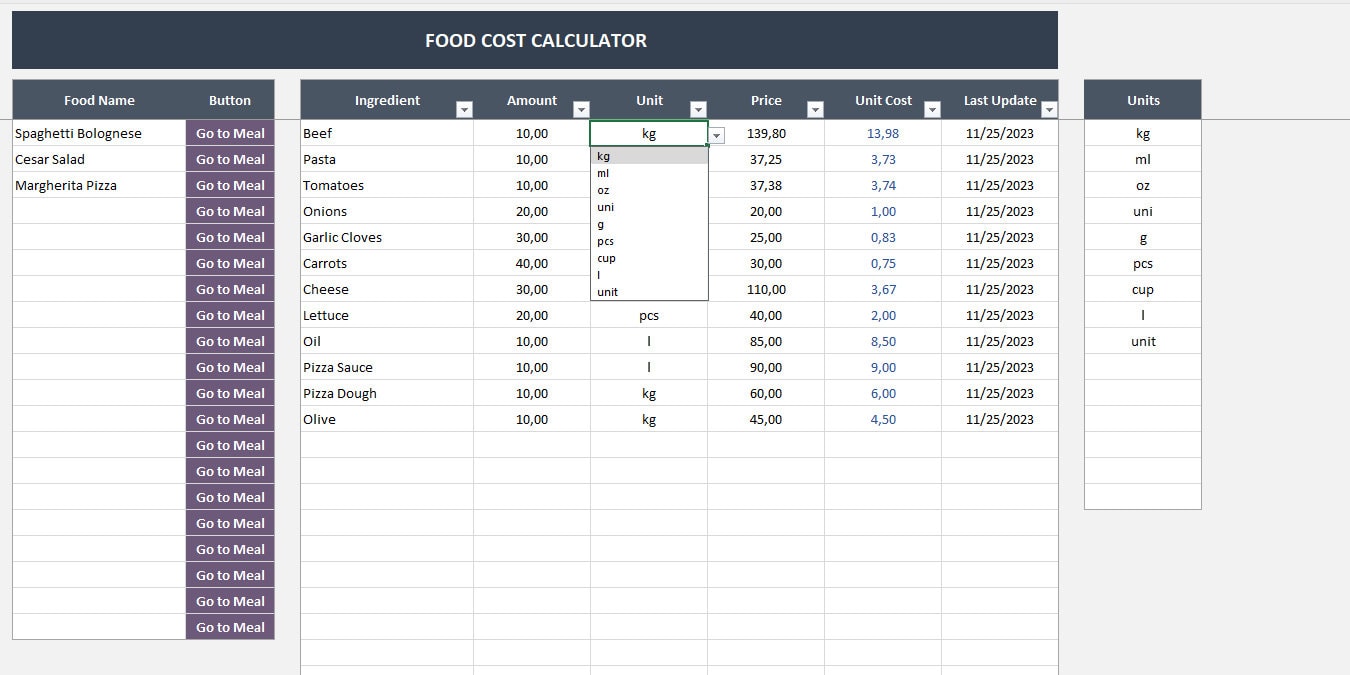Click the Cheese unit cost value
1350x675 pixels.
click(882, 289)
